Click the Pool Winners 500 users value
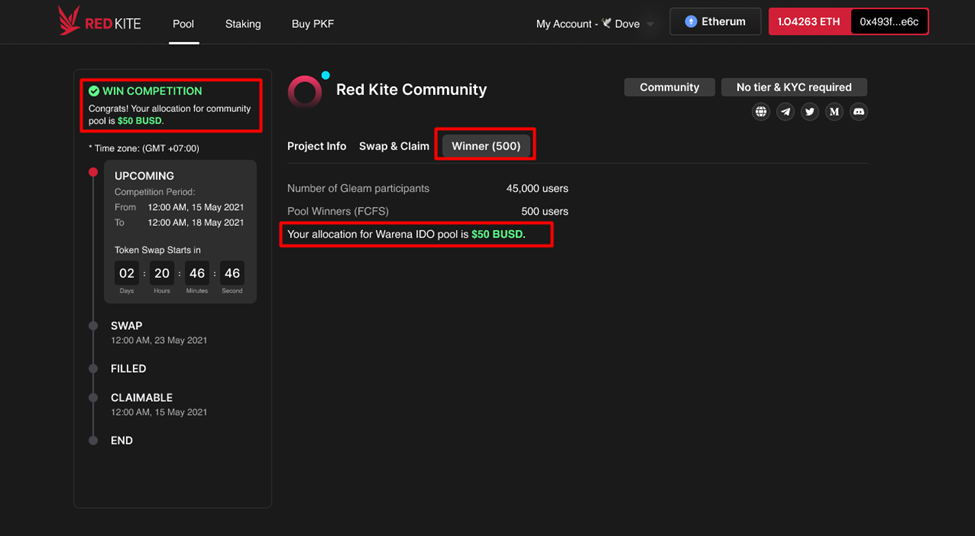This screenshot has width=975, height=536. click(x=545, y=211)
